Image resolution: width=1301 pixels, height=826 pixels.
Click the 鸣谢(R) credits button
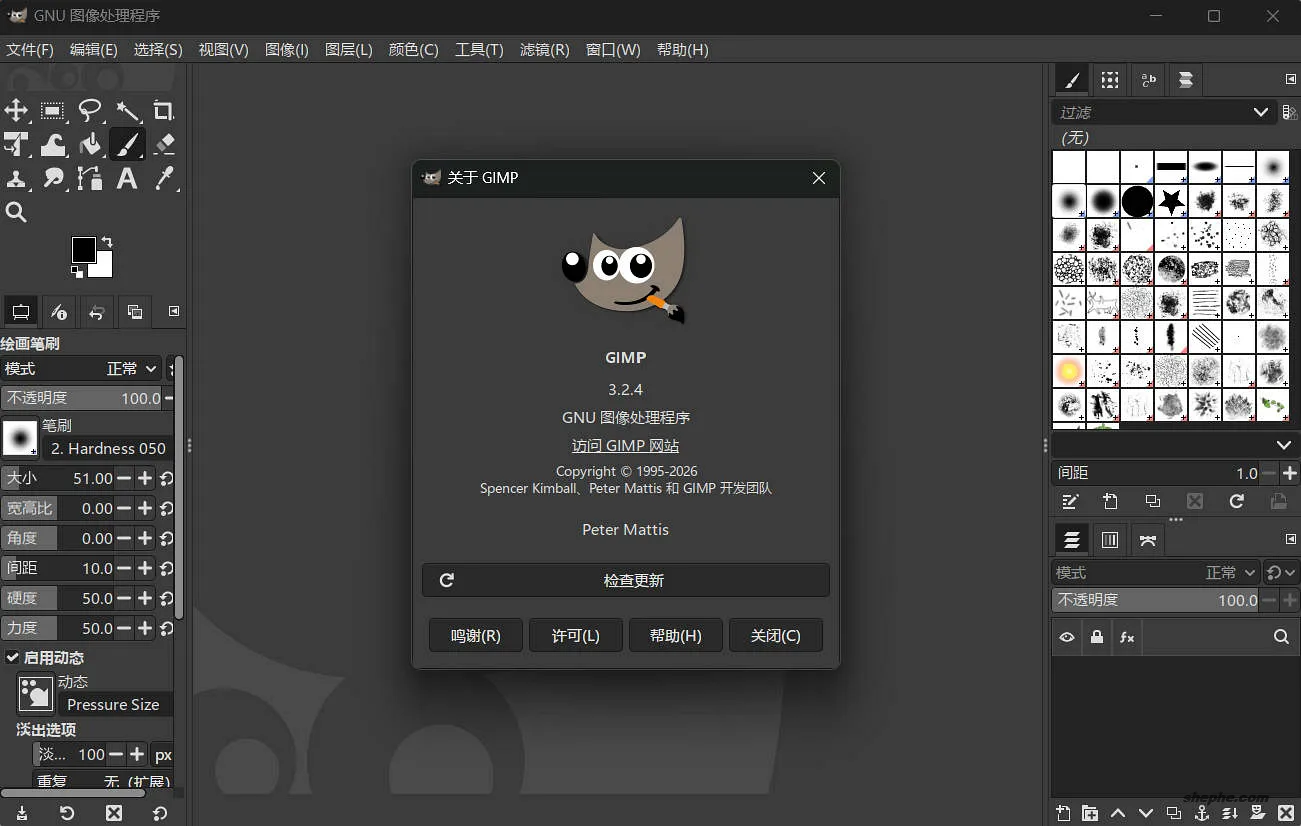click(476, 635)
